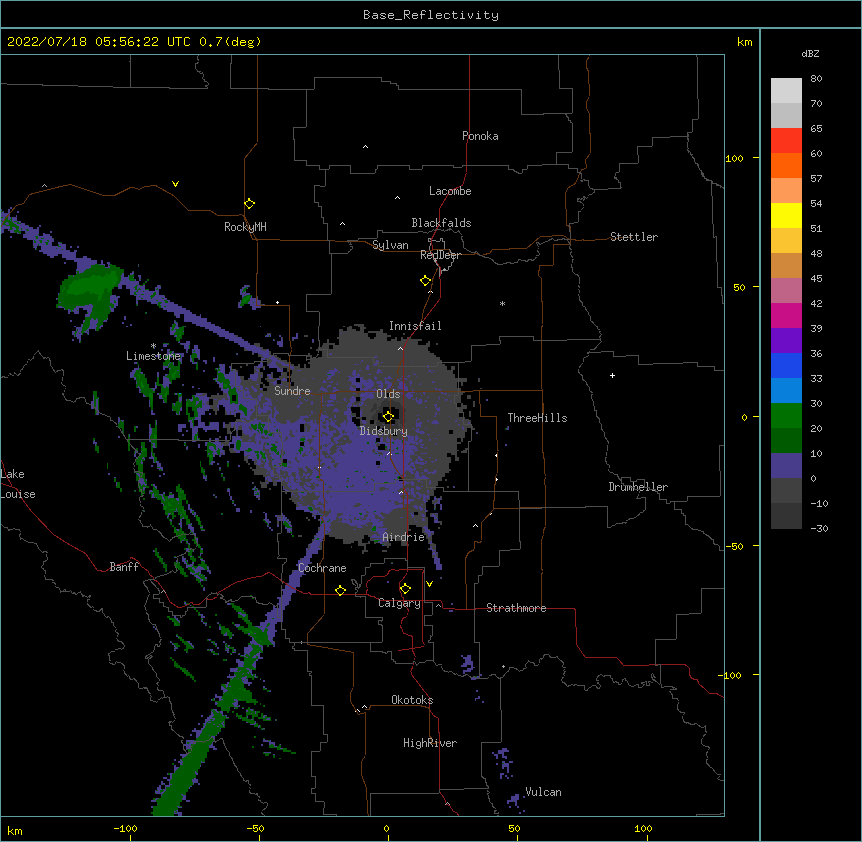
Task: Select the blue 36 dBZ color swatch
Action: coord(786,365)
